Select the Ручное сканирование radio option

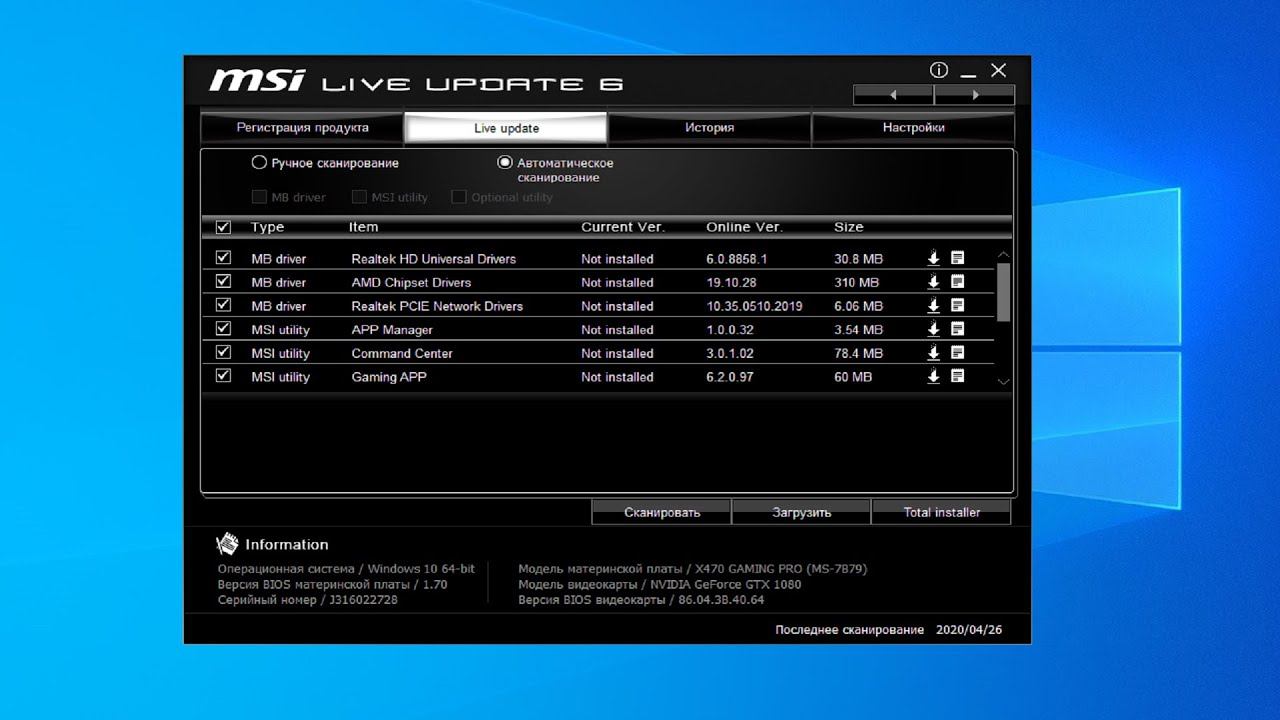[x=259, y=162]
